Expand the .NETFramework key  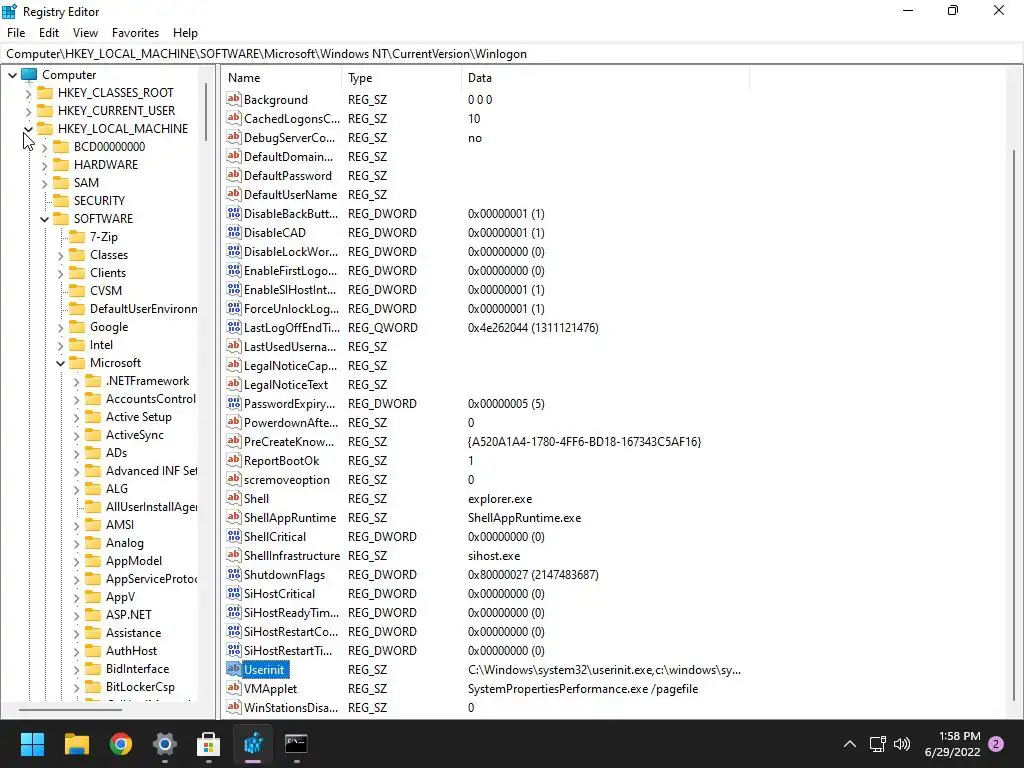pyautogui.click(x=76, y=382)
